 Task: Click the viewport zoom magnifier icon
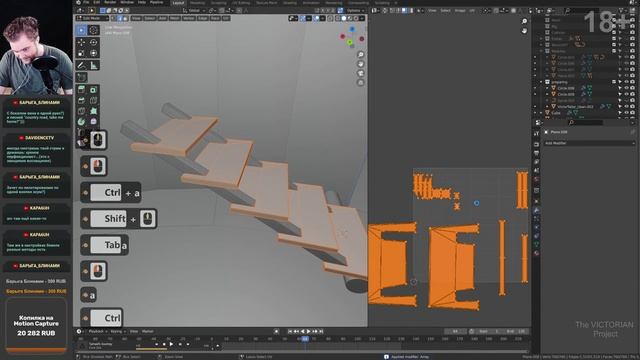click(360, 55)
